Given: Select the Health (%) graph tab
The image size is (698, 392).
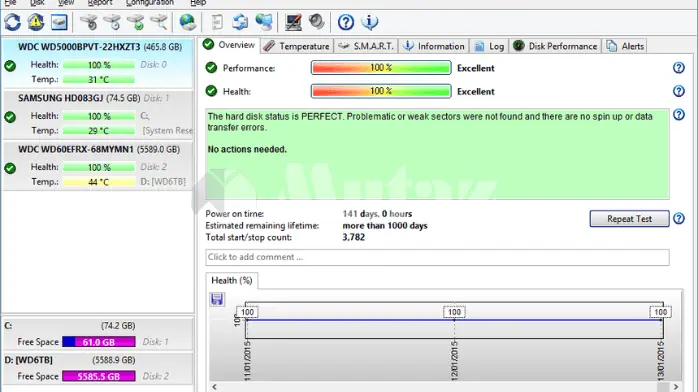Looking at the screenshot, I should [x=231, y=280].
